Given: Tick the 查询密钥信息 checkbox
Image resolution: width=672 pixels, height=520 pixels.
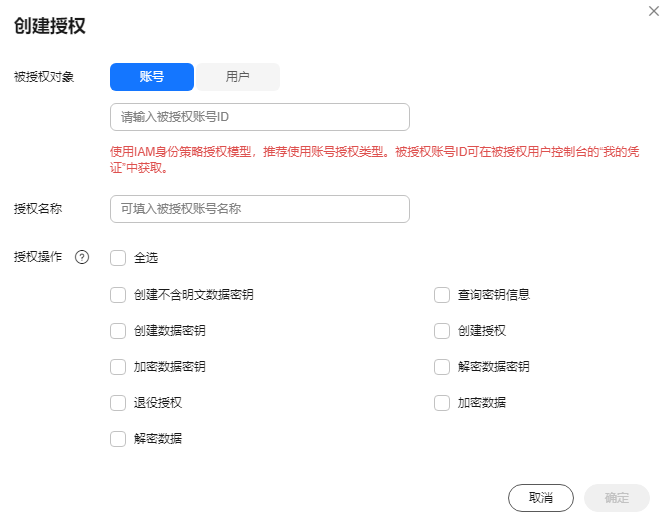Looking at the screenshot, I should tap(442, 295).
